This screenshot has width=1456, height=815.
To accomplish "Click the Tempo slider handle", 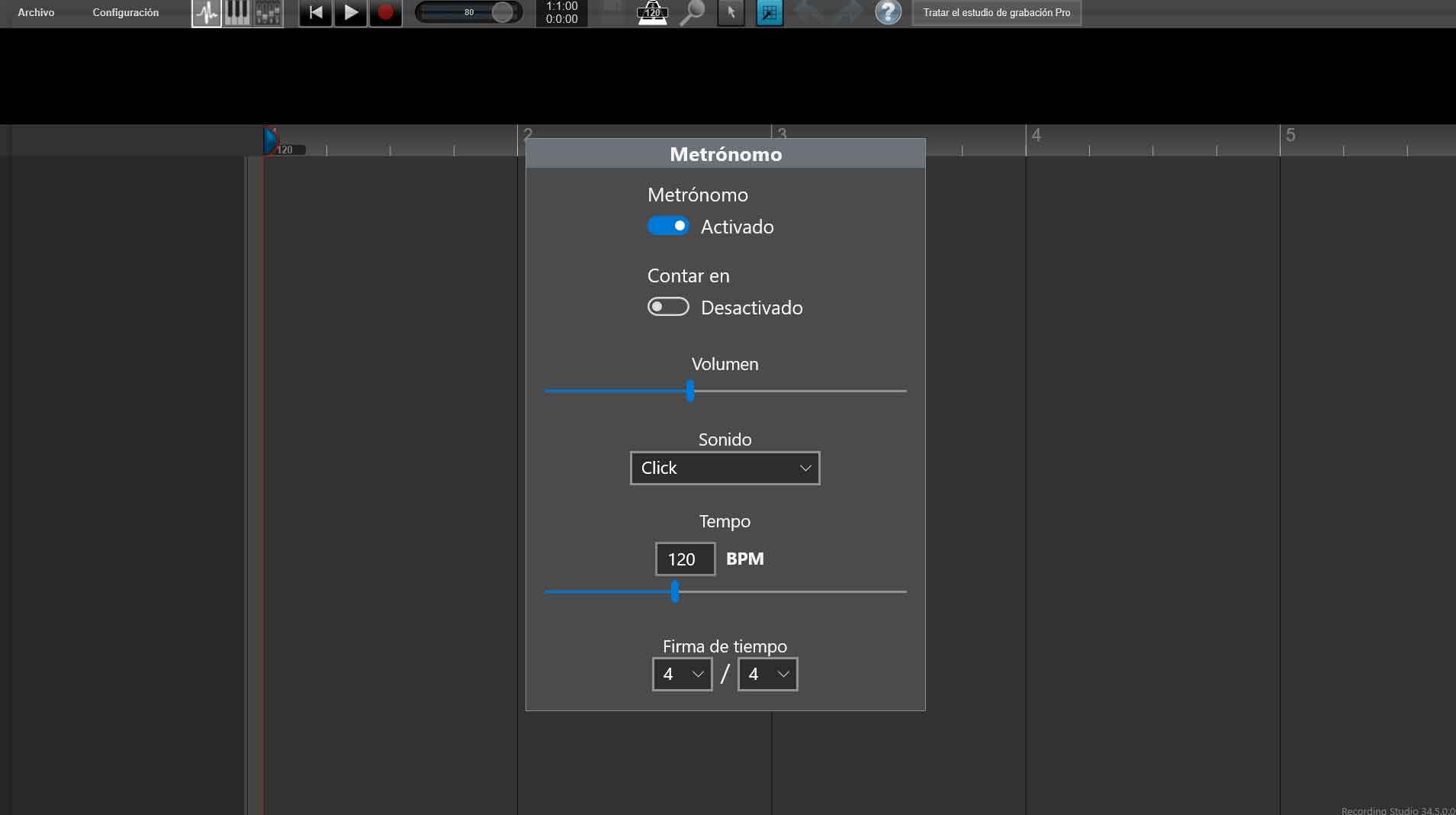I will point(675,591).
